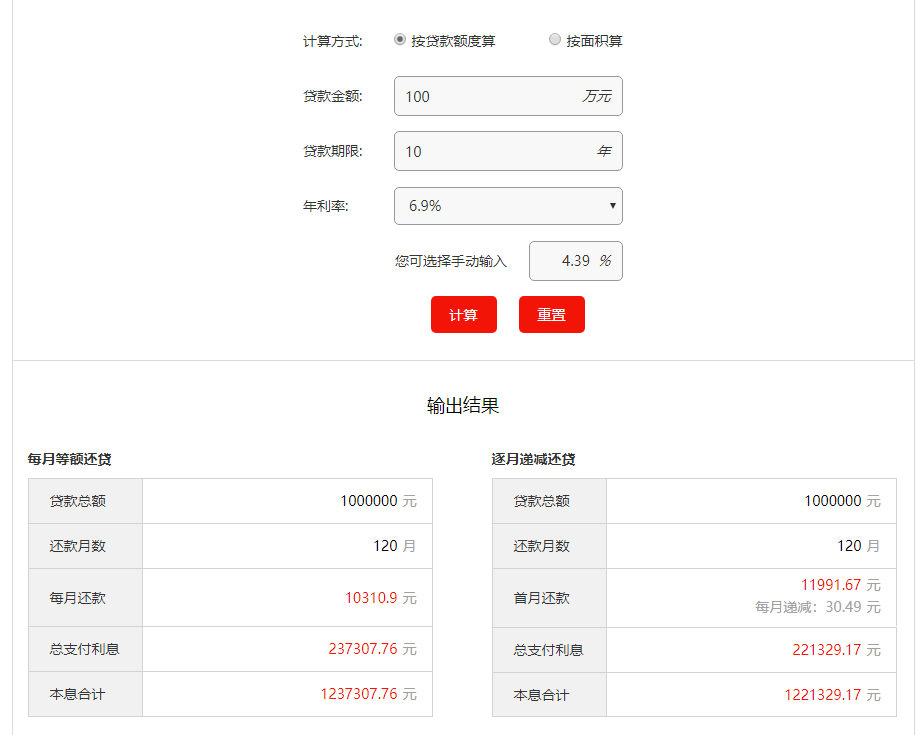
Task: Expand the annual rate selector showing 6.9%
Action: [x=507, y=206]
